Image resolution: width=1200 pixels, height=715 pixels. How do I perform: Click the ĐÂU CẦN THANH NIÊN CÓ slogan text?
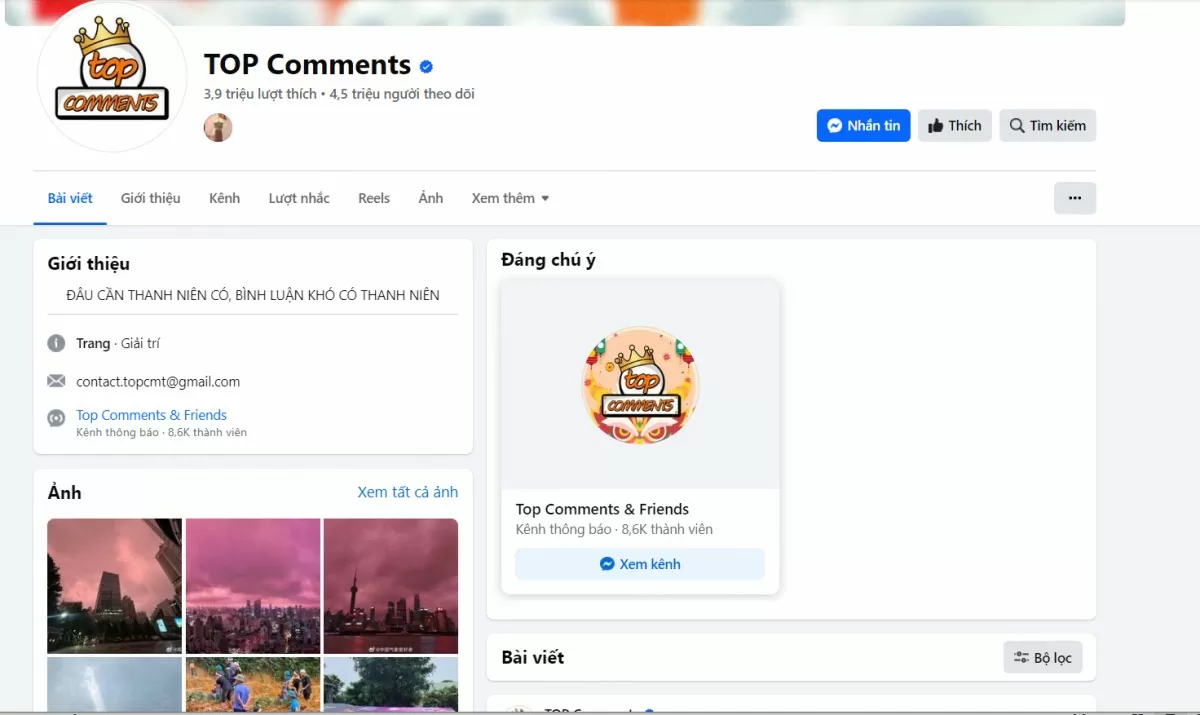click(x=253, y=295)
